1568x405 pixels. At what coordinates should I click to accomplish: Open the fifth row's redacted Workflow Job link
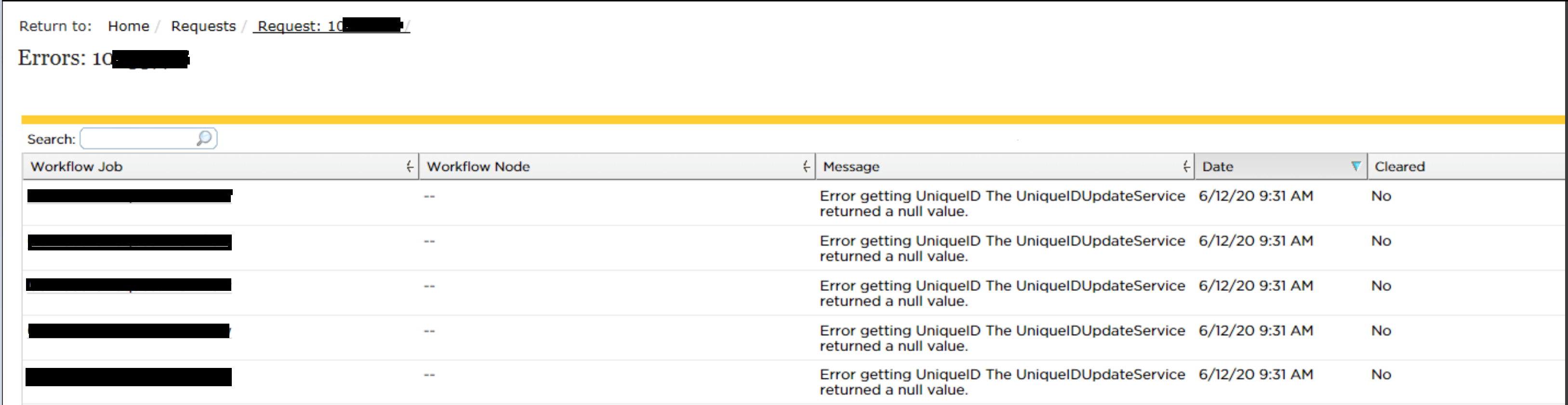pyautogui.click(x=129, y=377)
